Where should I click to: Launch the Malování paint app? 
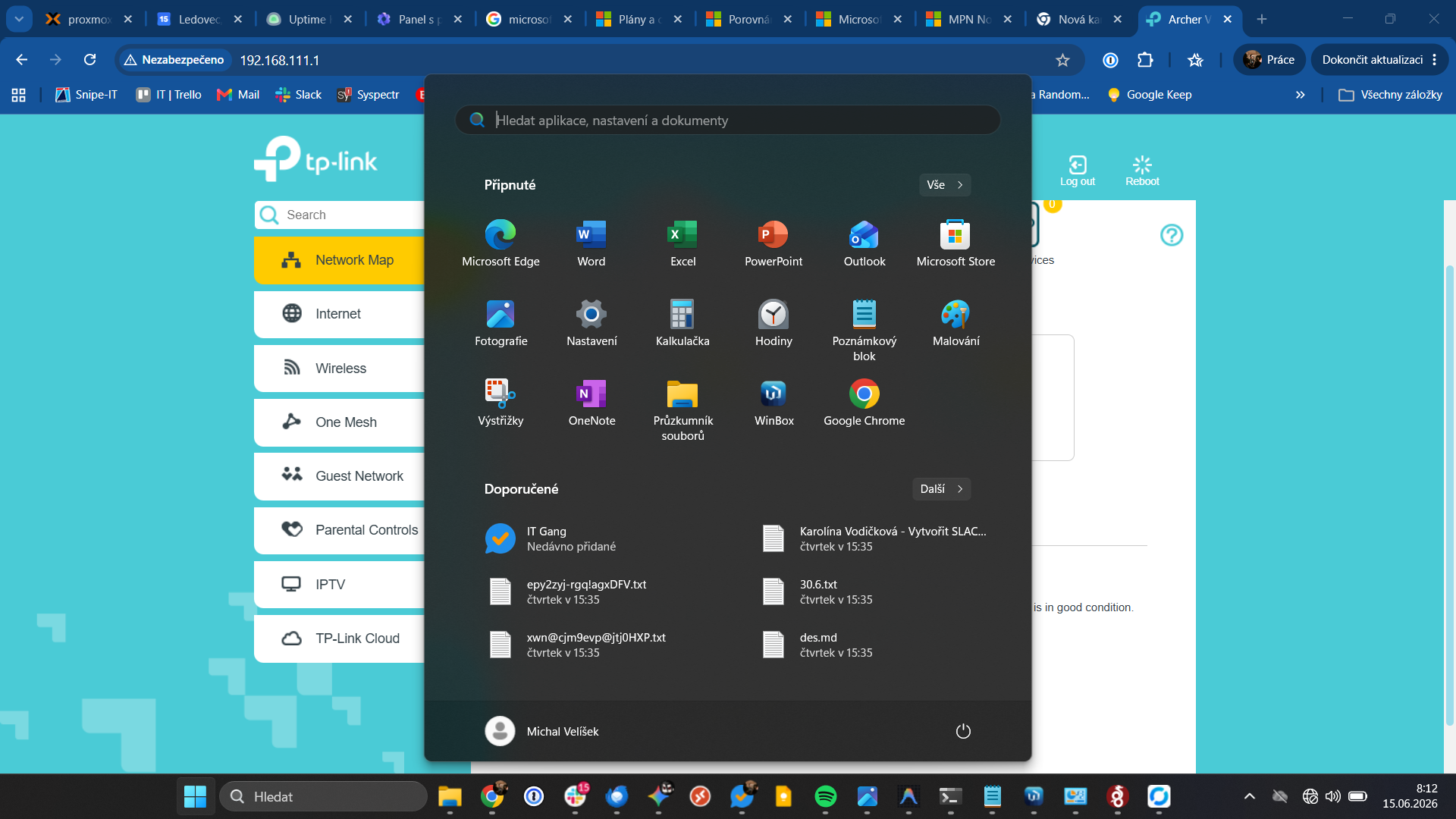[955, 323]
